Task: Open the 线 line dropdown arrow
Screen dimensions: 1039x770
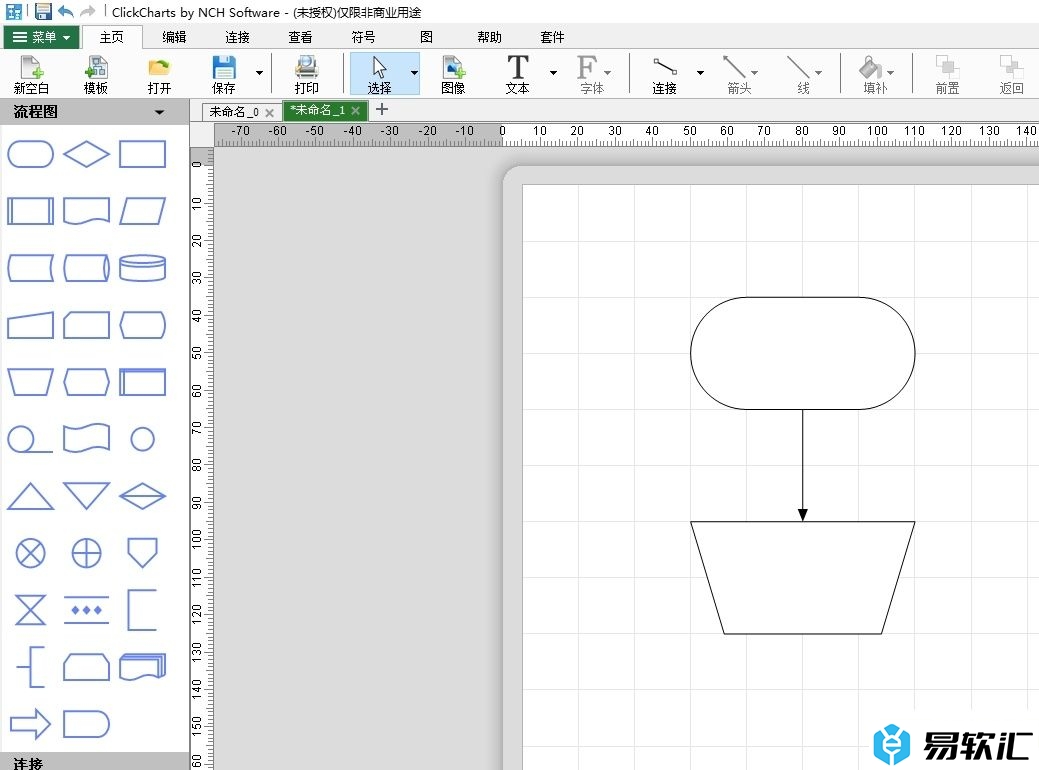Action: coord(819,73)
